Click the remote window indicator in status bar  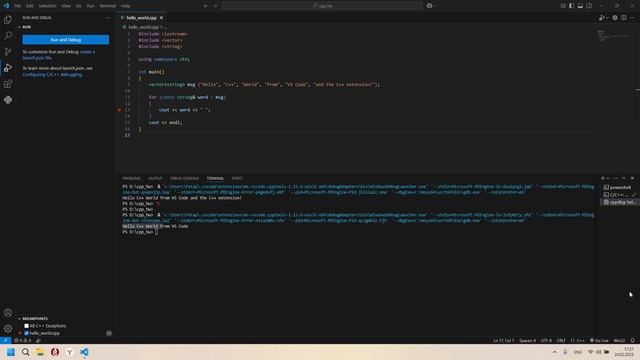coord(5,340)
